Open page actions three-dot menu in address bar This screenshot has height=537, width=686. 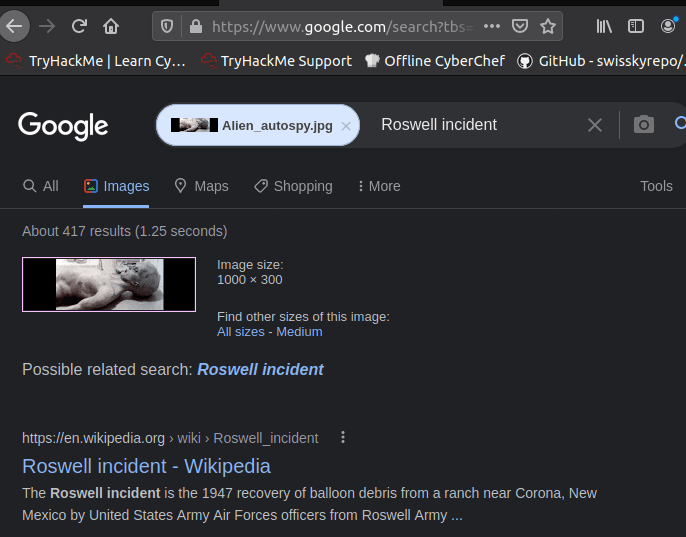click(x=492, y=26)
